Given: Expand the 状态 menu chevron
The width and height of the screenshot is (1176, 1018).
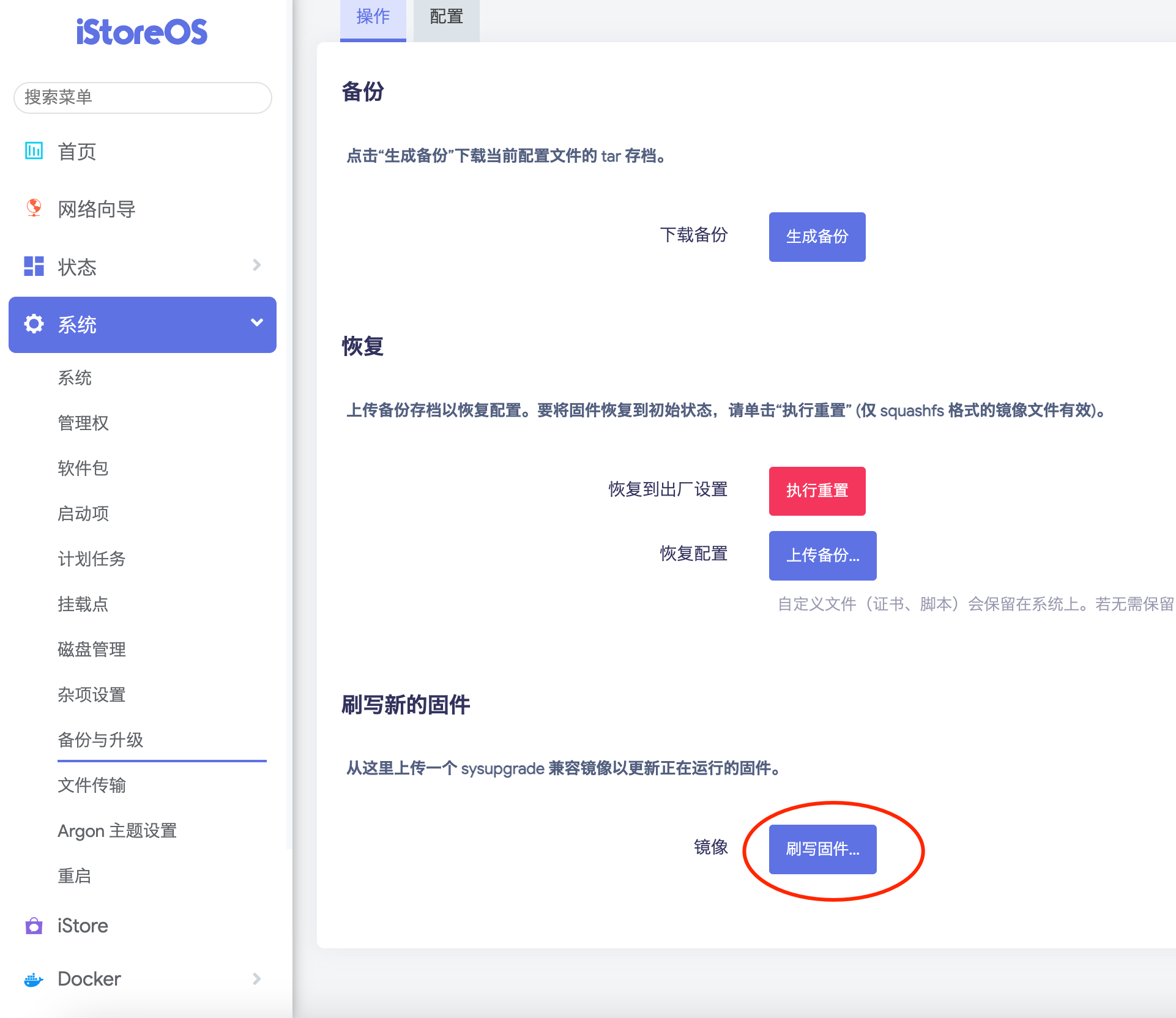Looking at the screenshot, I should coord(257,266).
